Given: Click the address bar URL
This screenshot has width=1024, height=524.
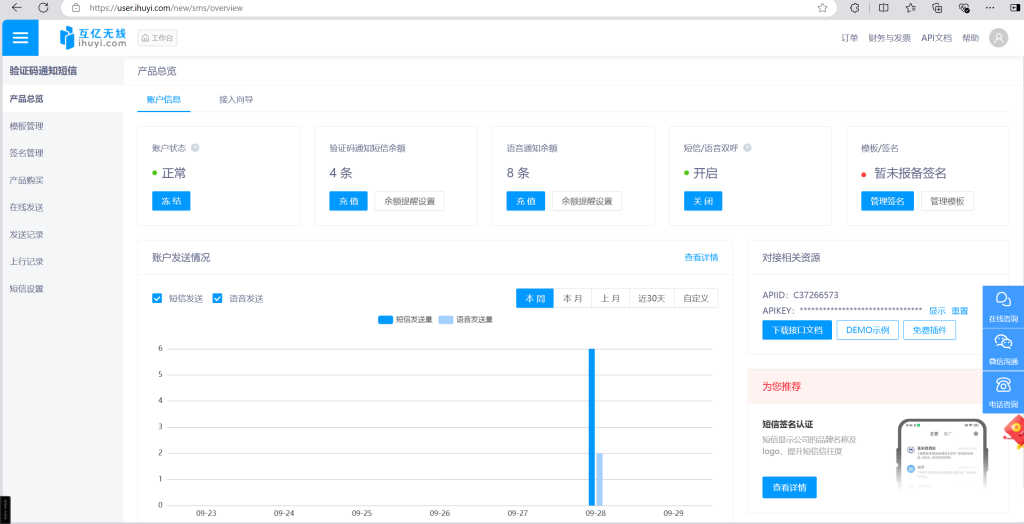Looking at the screenshot, I should click(167, 8).
